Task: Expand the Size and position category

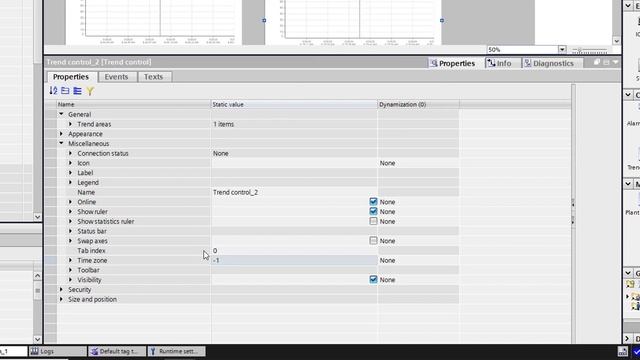Action: [x=61, y=299]
